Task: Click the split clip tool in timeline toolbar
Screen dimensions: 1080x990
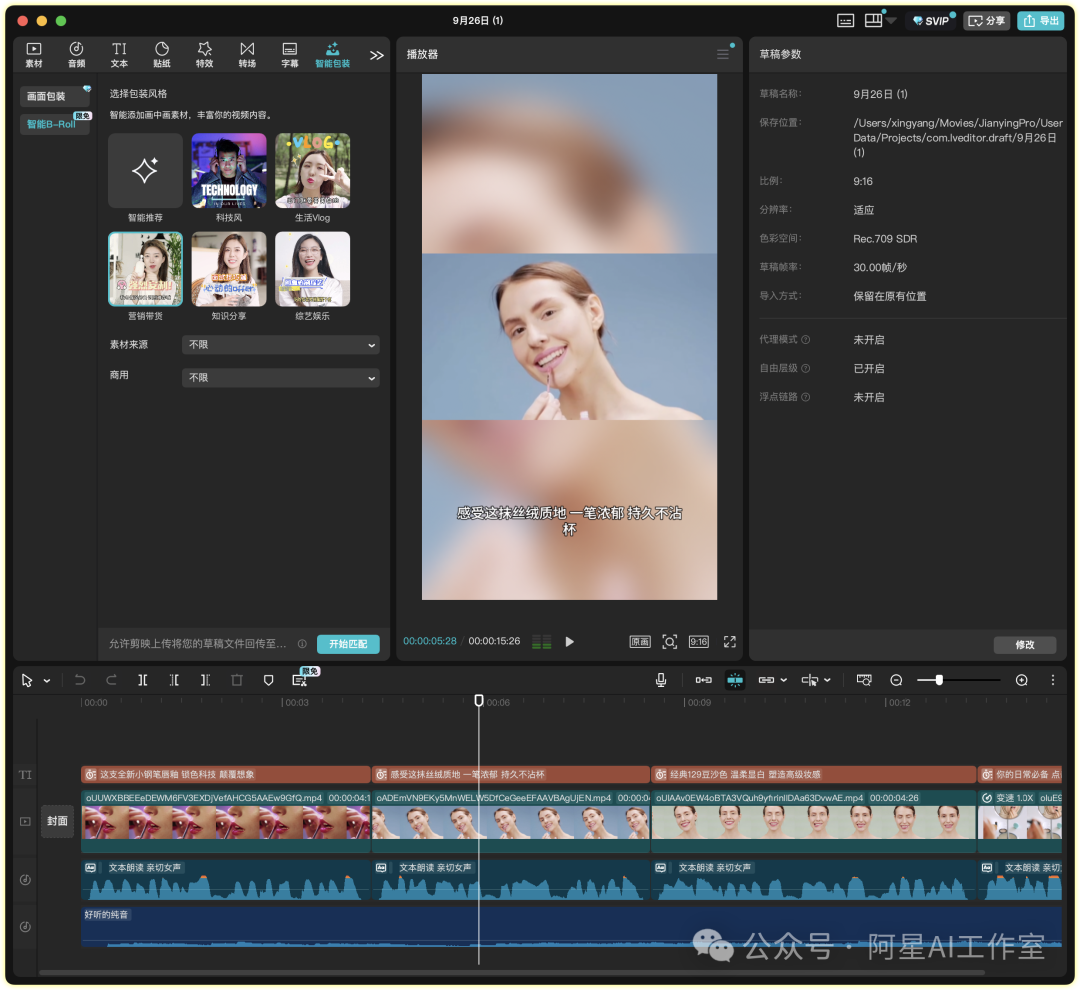Action: 143,680
